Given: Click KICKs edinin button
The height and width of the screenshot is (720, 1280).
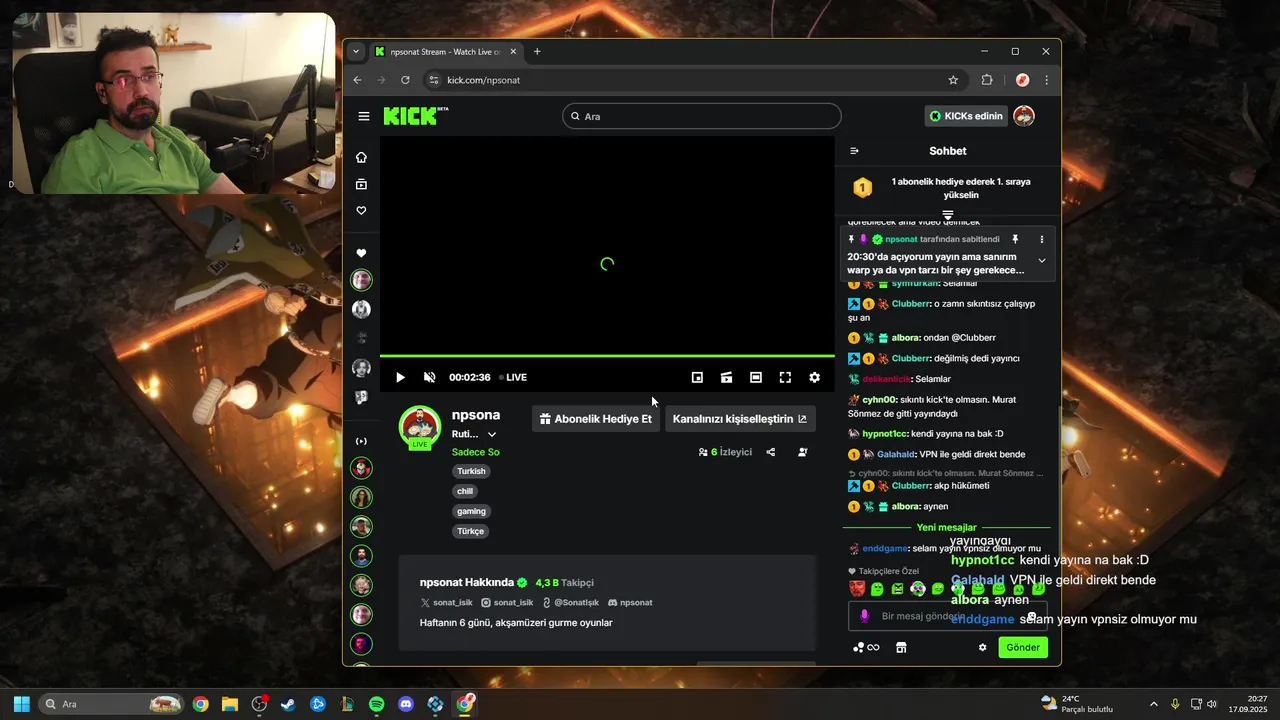Looking at the screenshot, I should pos(966,116).
